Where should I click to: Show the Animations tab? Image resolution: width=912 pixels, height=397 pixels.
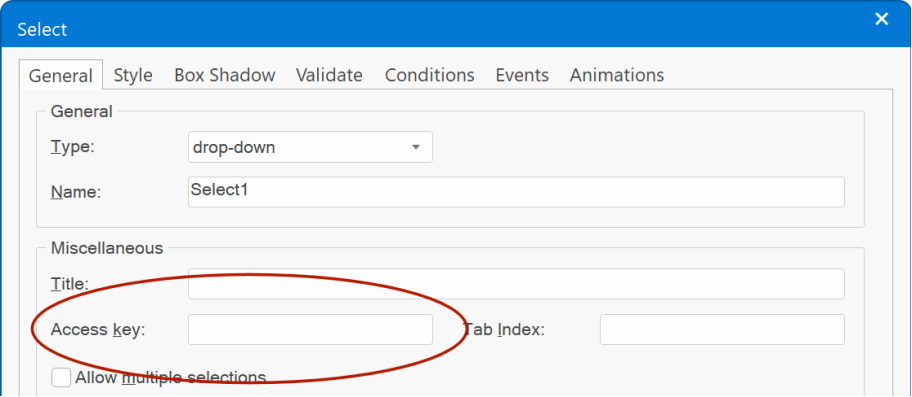coord(617,75)
